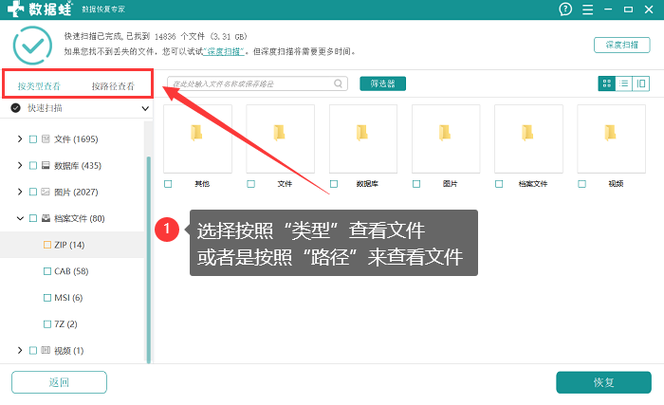Click the 返回 back button
The image size is (664, 405).
pos(59,382)
